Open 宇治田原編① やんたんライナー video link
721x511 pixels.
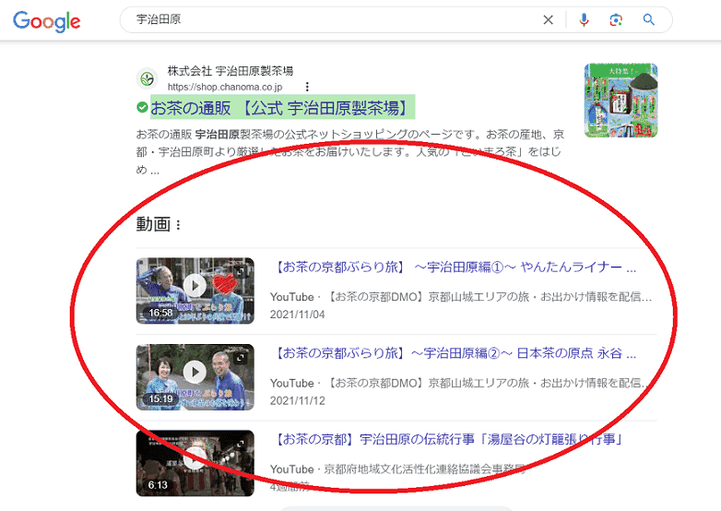[455, 267]
